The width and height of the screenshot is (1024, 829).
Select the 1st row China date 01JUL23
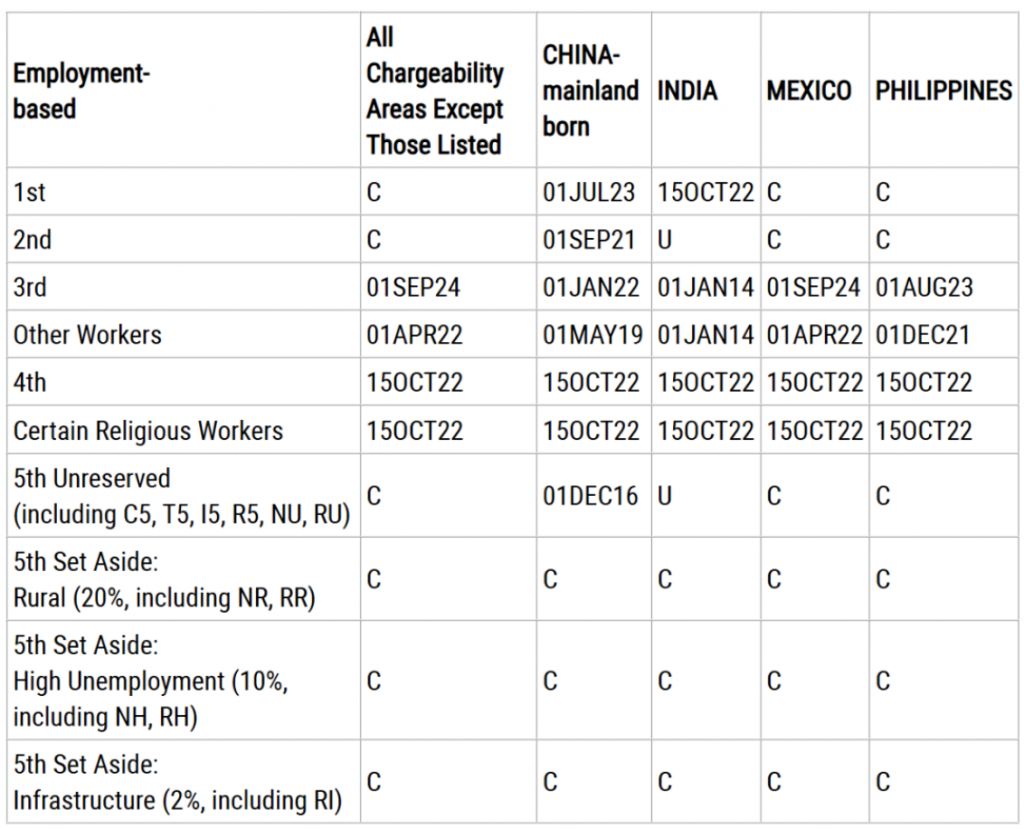(588, 192)
